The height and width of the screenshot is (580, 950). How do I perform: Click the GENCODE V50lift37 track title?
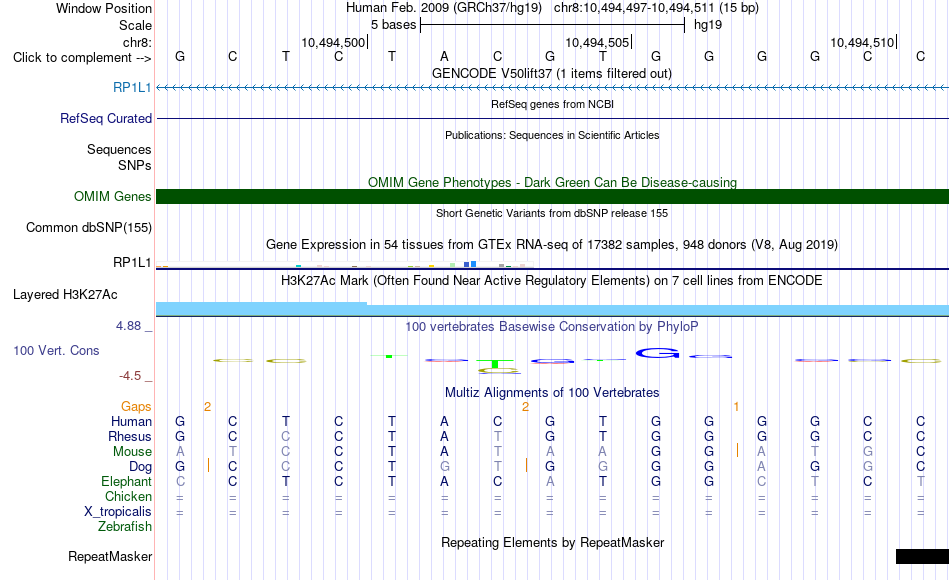[x=551, y=74]
